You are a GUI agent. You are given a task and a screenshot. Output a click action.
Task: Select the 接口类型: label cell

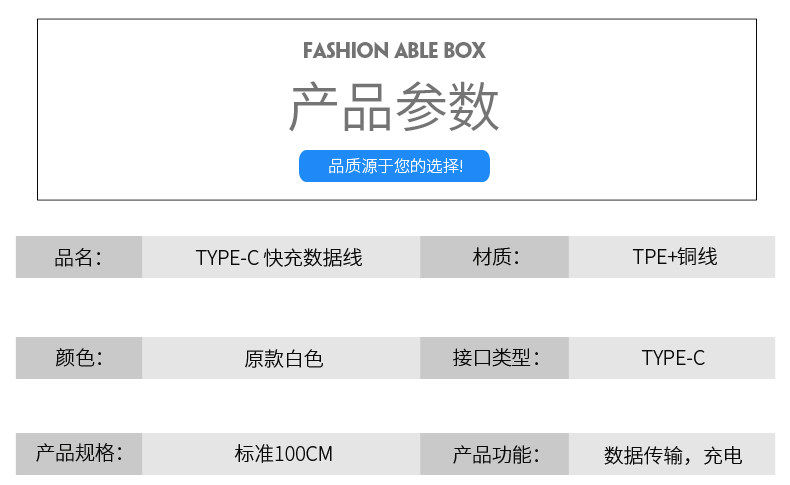pyautogui.click(x=495, y=358)
